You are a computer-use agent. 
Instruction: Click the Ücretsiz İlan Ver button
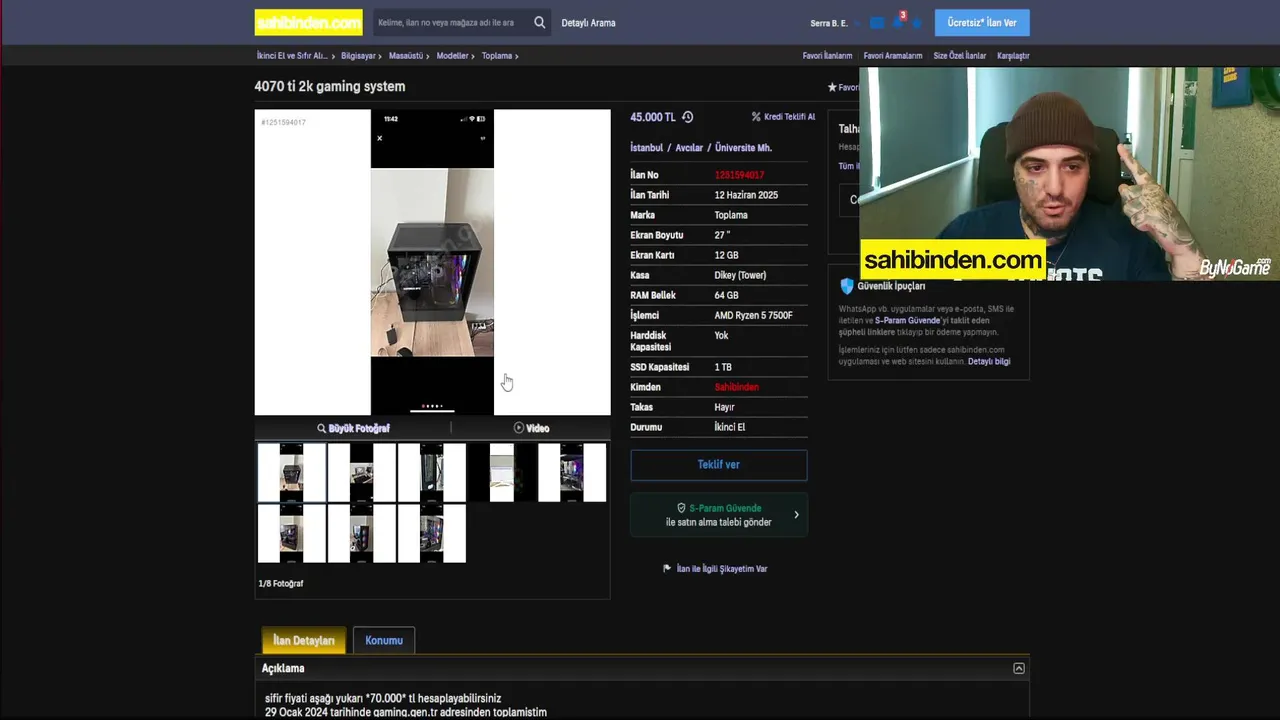pyautogui.click(x=982, y=23)
